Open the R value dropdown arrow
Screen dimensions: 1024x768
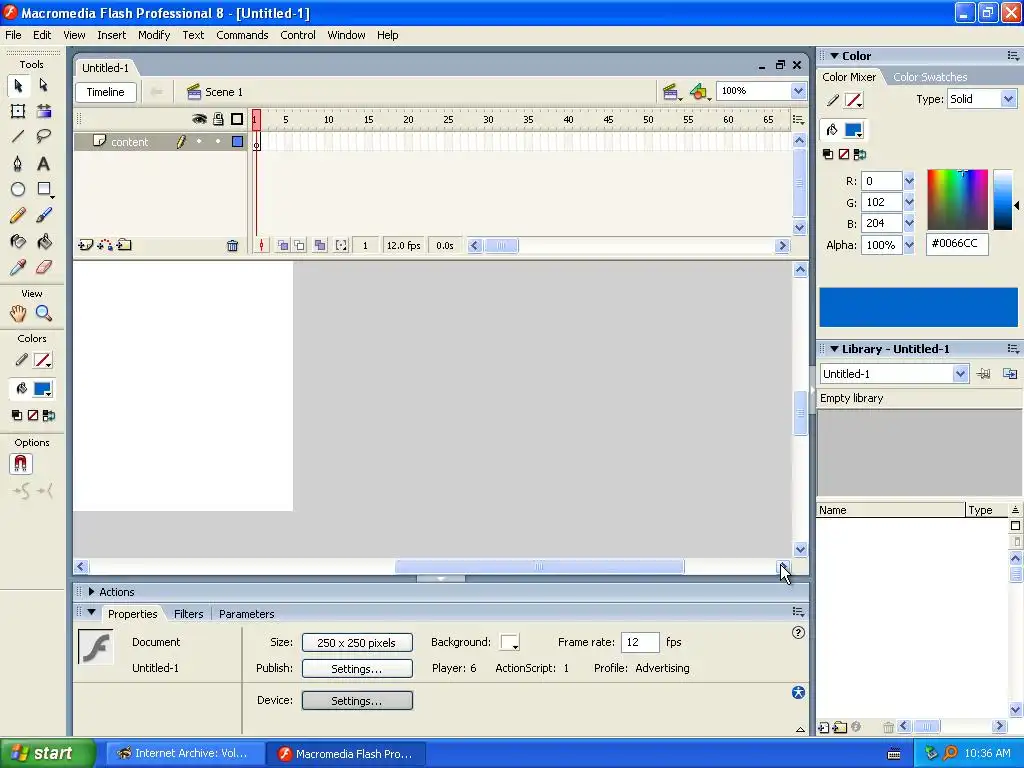(x=909, y=181)
